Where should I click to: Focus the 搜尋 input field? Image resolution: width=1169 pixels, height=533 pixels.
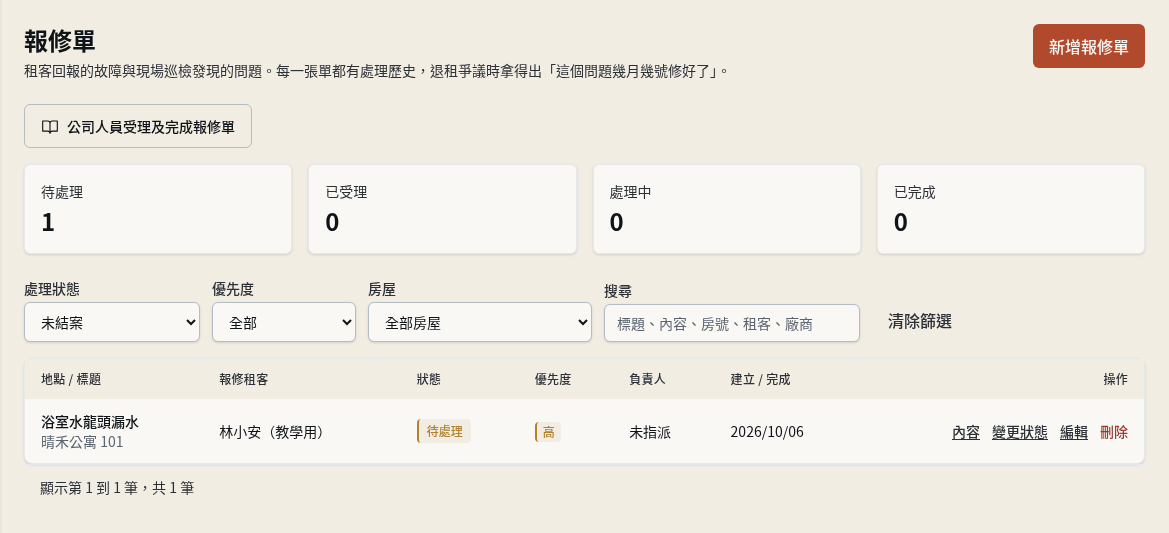tap(732, 324)
